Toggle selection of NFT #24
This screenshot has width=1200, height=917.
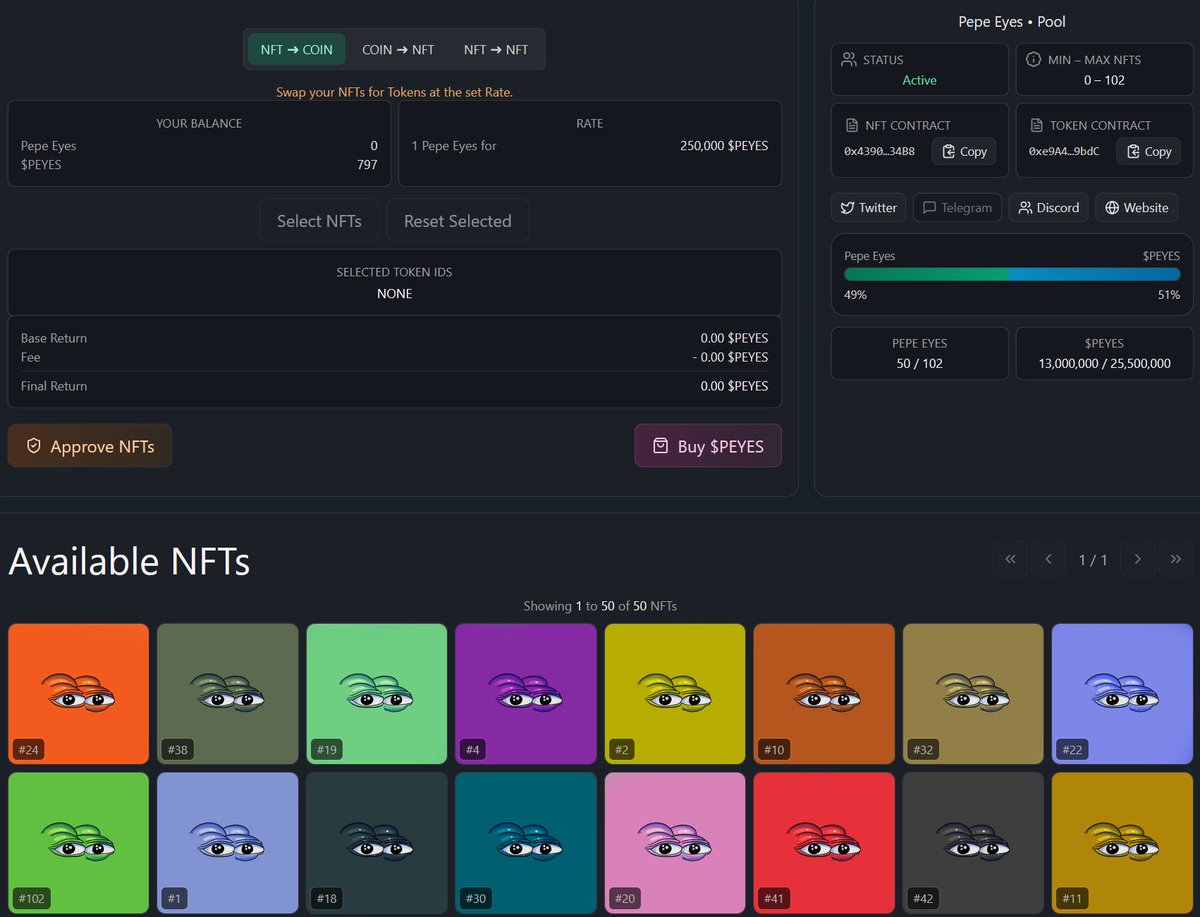[x=78, y=693]
